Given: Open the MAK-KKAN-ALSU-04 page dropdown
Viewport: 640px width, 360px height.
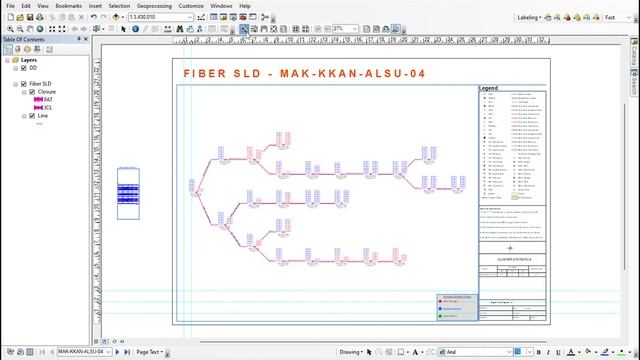Looking at the screenshot, I should point(108,352).
